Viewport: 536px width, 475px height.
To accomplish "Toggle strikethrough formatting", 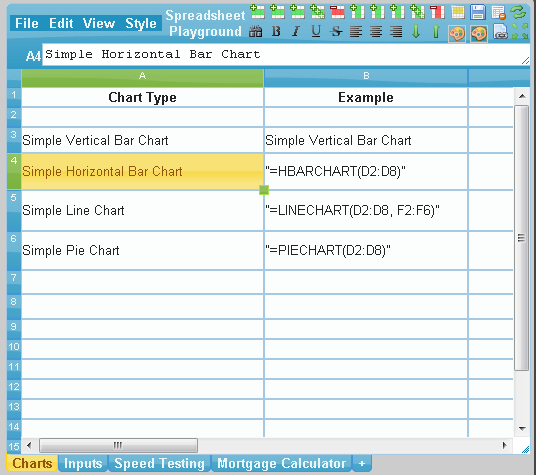I will [x=336, y=32].
